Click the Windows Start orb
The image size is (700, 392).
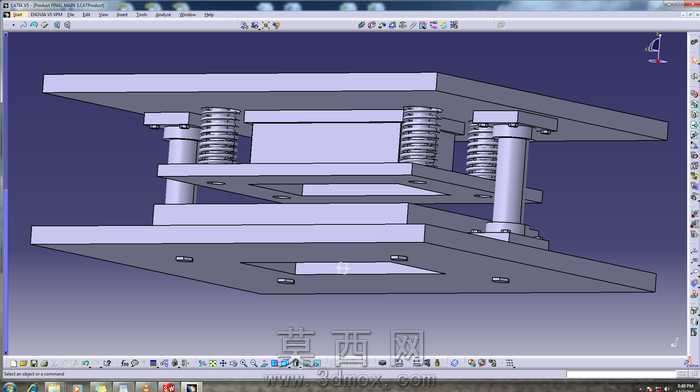point(8,387)
